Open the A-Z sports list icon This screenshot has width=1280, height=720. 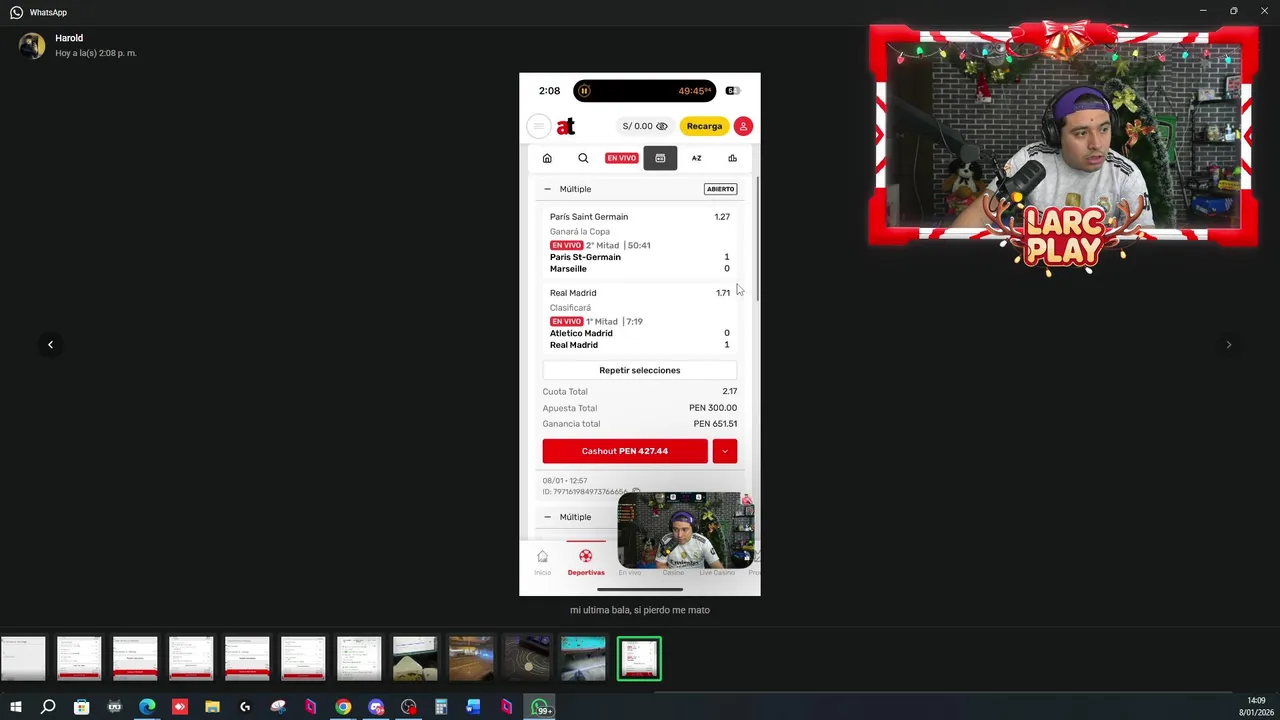point(697,158)
